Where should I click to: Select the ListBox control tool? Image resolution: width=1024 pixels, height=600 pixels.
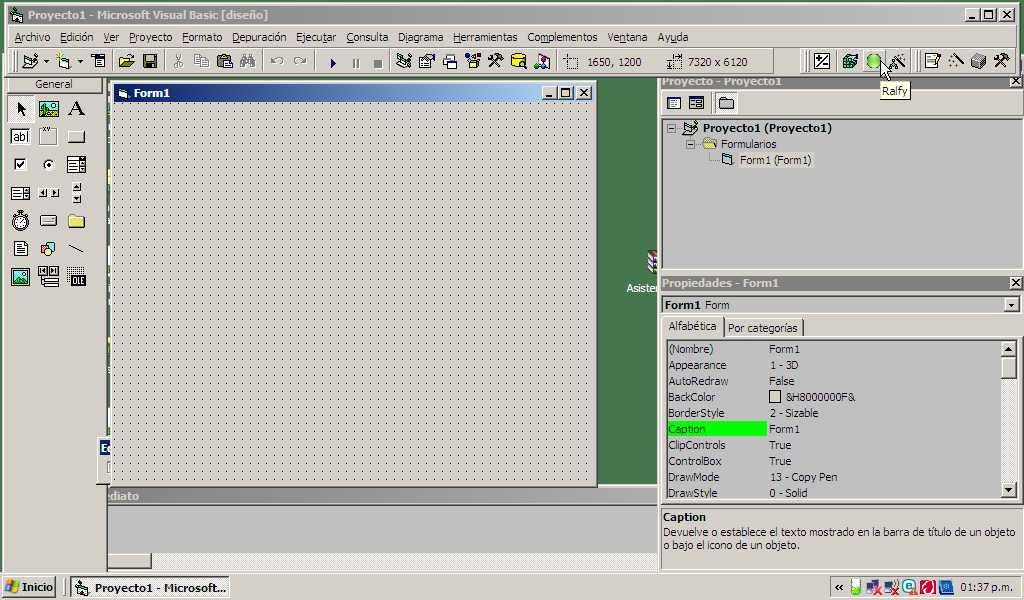point(21,193)
